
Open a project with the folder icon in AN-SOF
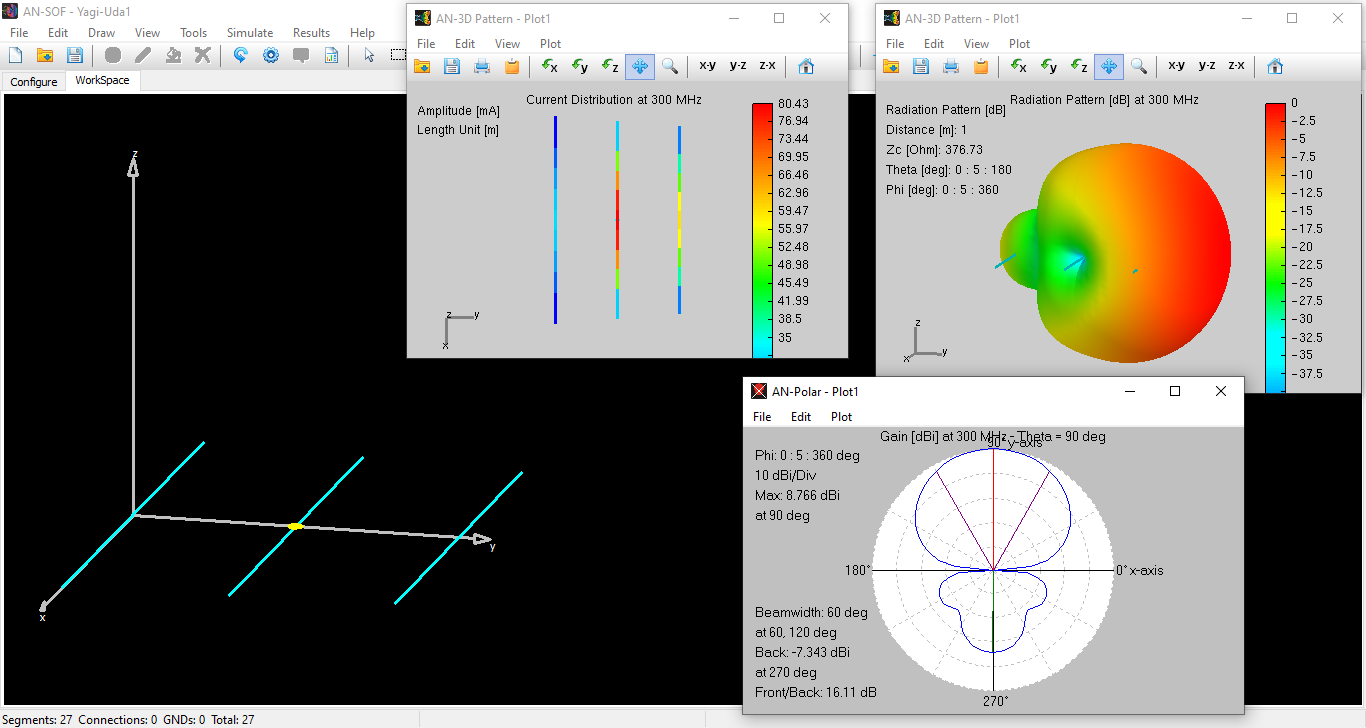tap(44, 55)
